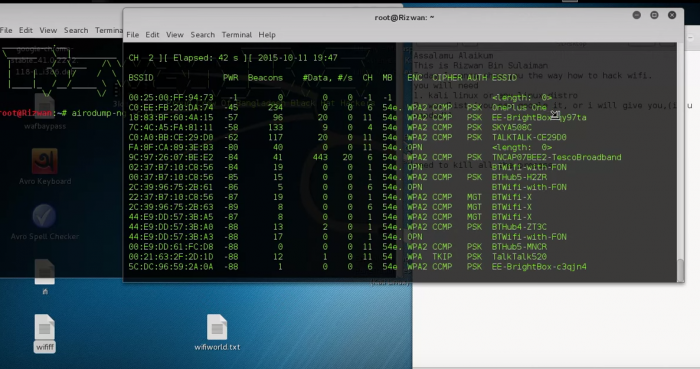
Task: Open Help menu in front terminal
Action: click(x=267, y=35)
